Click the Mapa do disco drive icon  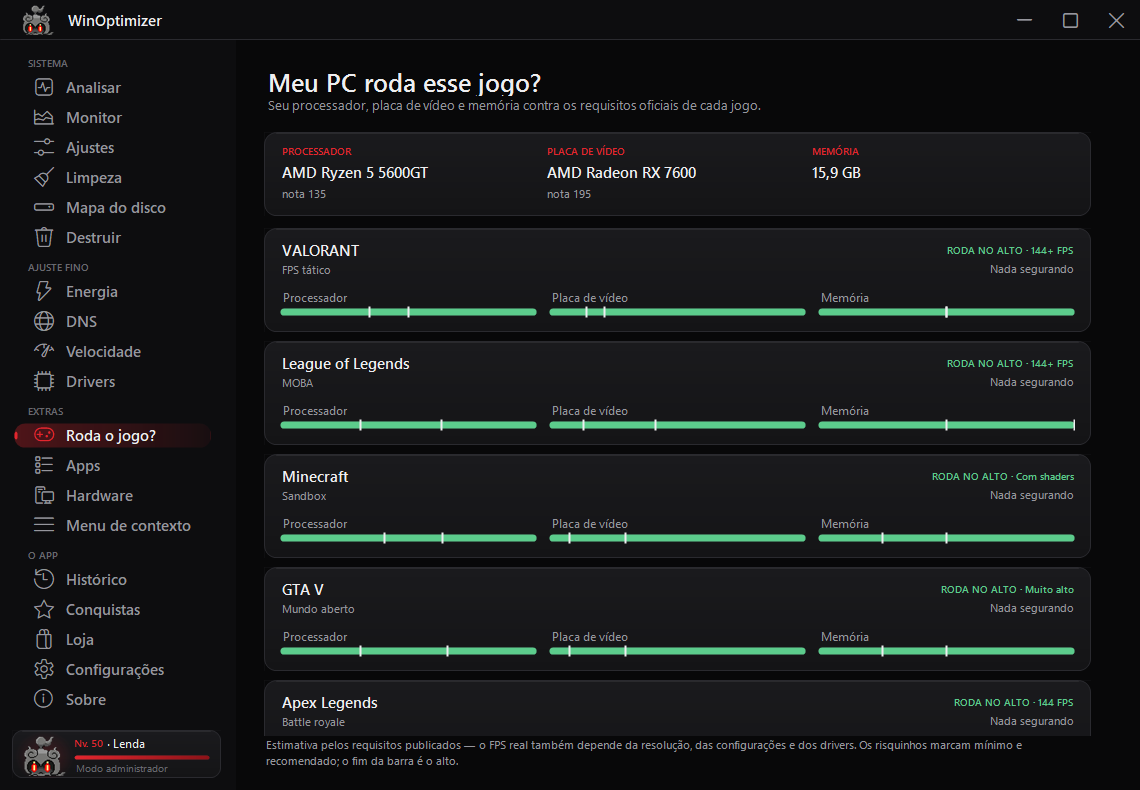pos(44,207)
